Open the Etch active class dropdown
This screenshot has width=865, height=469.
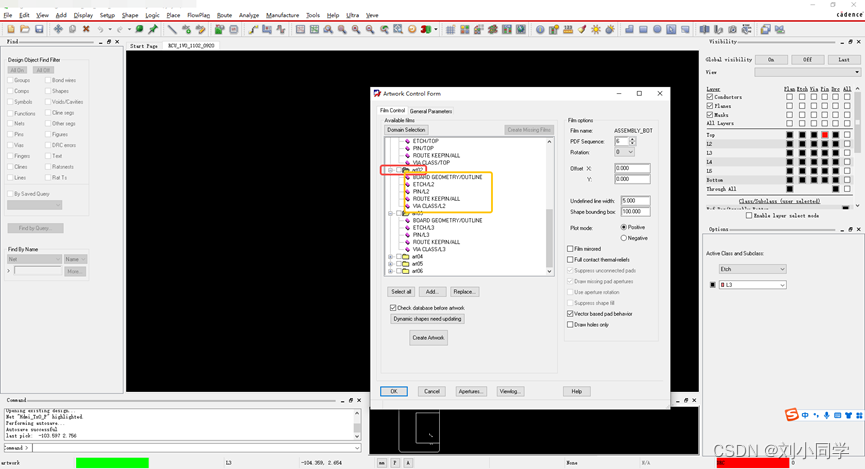click(x=752, y=269)
